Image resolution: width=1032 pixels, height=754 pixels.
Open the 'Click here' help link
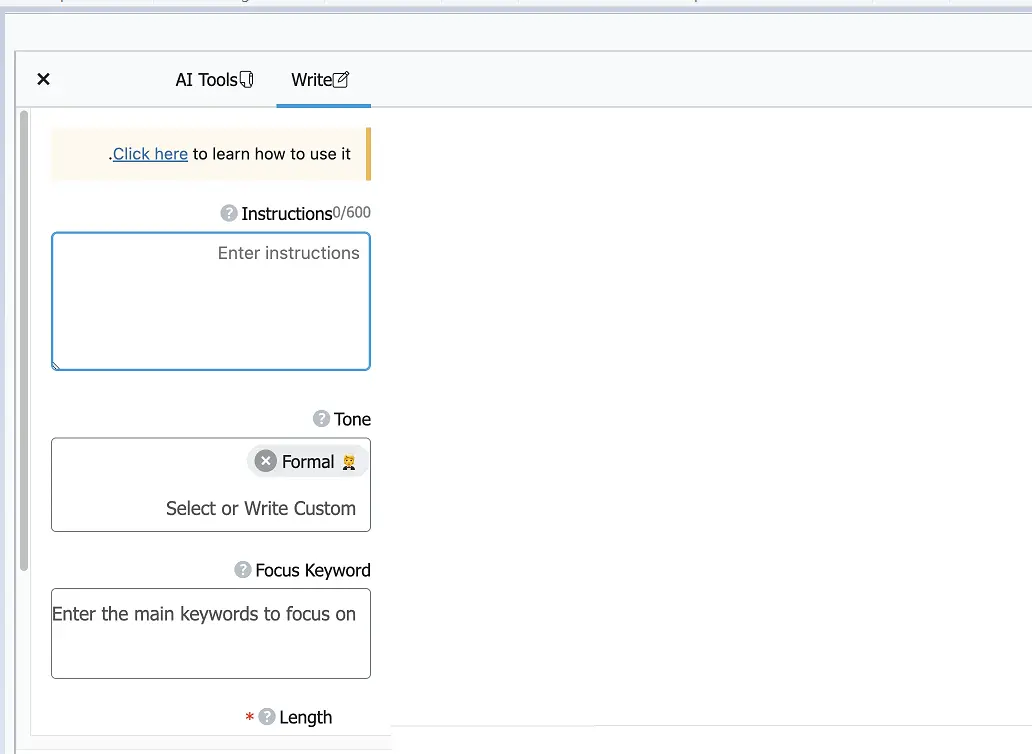150,154
